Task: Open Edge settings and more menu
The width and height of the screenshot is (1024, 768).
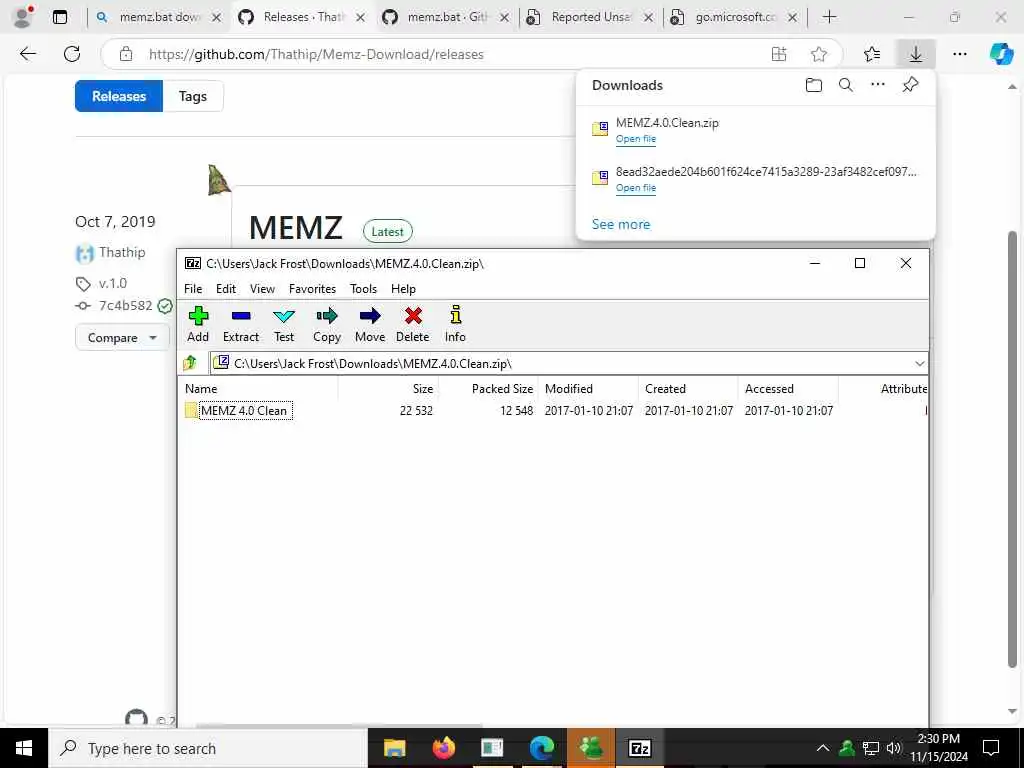Action: tap(959, 54)
